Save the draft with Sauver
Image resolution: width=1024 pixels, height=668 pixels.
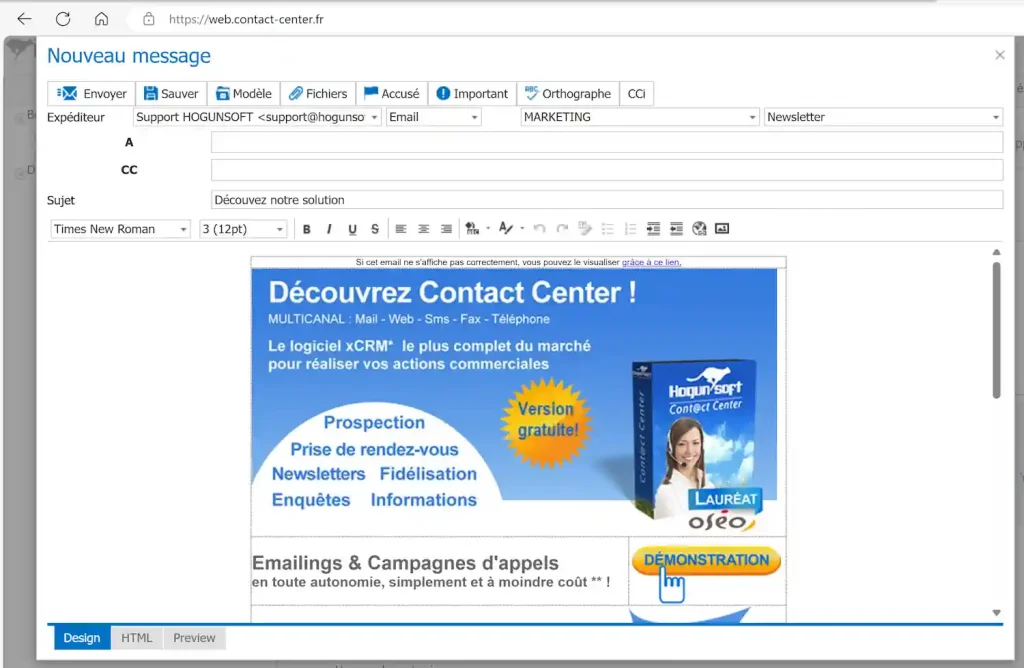(171, 93)
